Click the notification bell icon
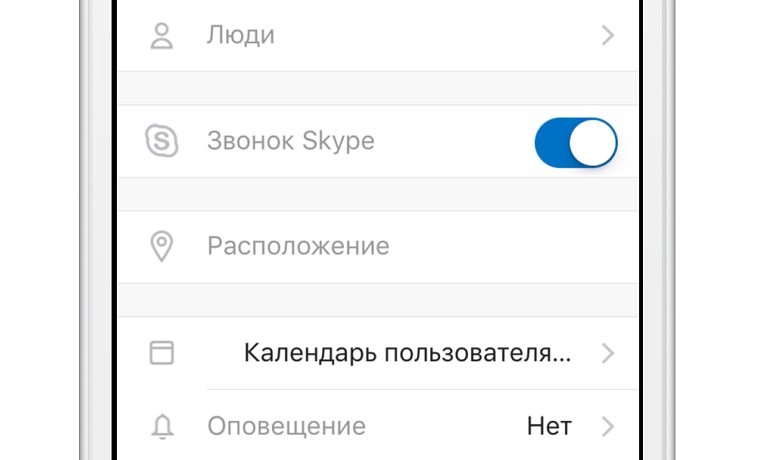 [161, 428]
